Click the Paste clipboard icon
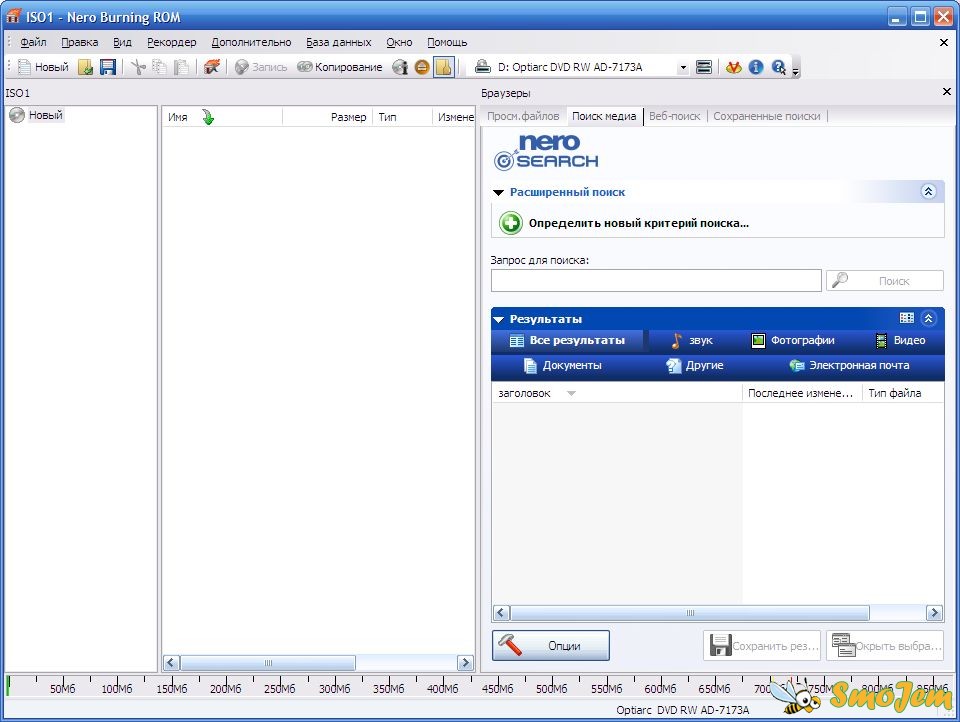The height and width of the screenshot is (722, 960). (181, 67)
